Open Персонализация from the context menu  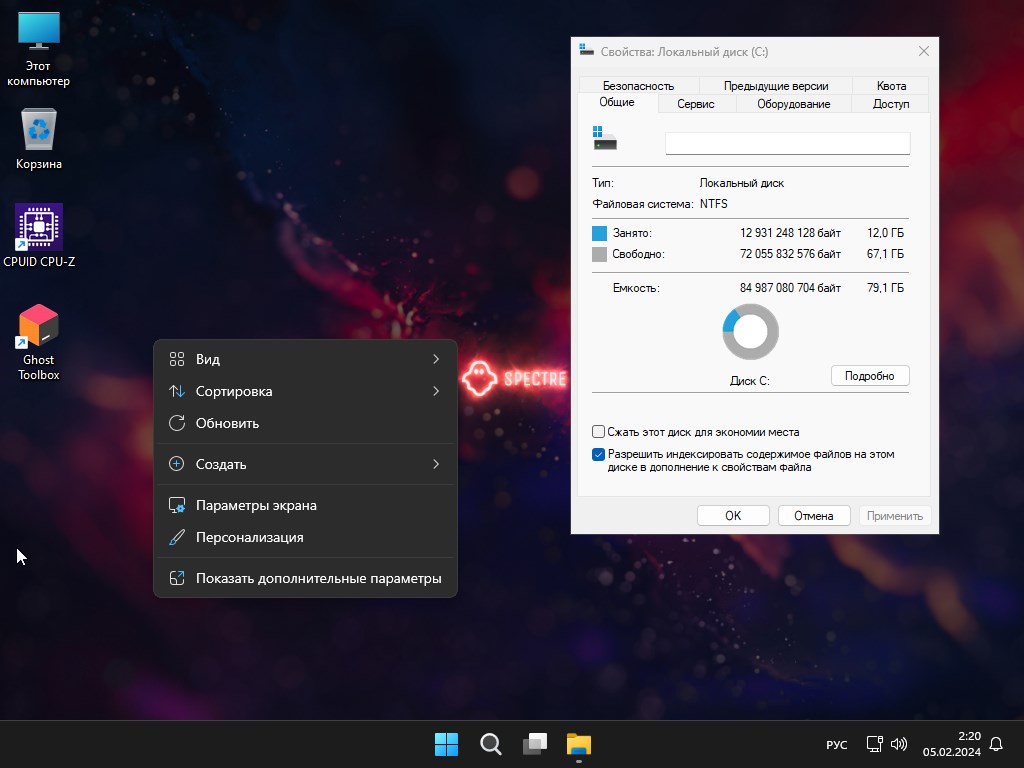coord(305,537)
